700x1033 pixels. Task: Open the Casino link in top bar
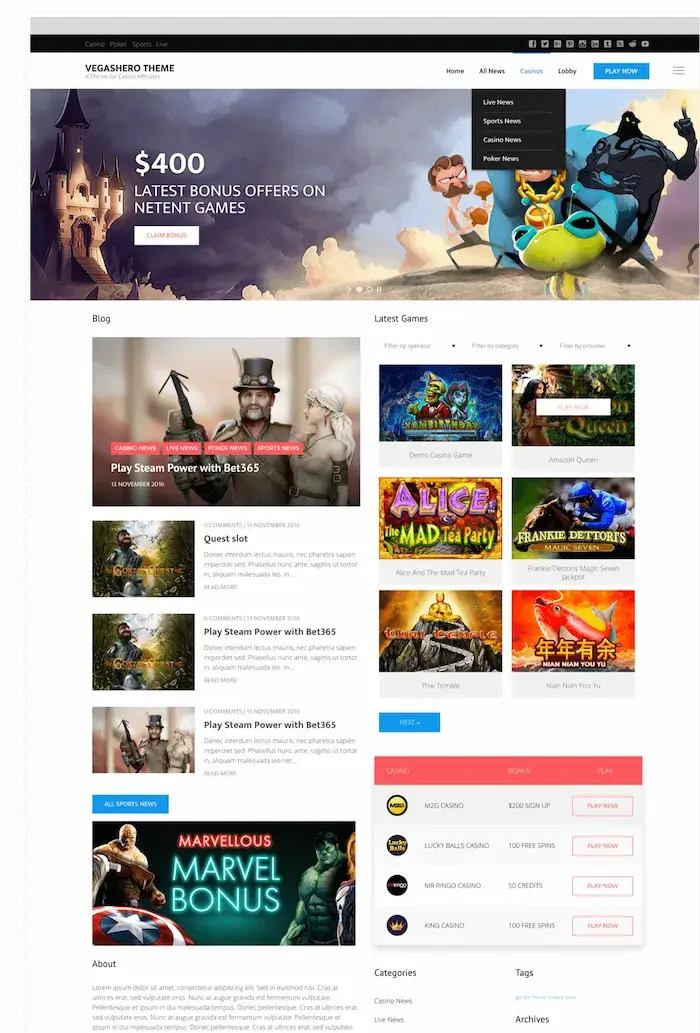click(95, 44)
